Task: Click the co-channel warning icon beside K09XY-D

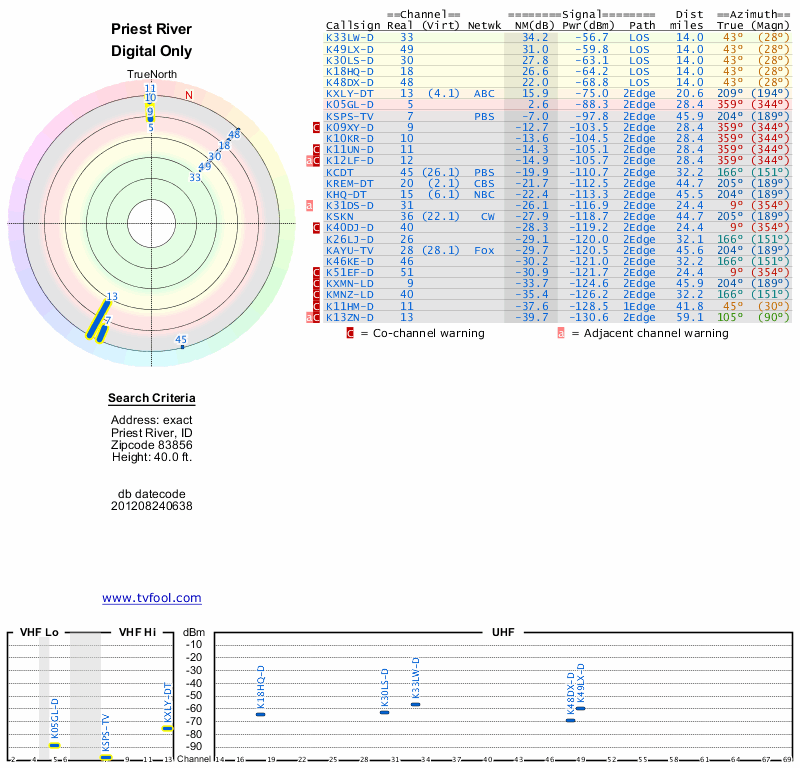Action: pos(317,128)
